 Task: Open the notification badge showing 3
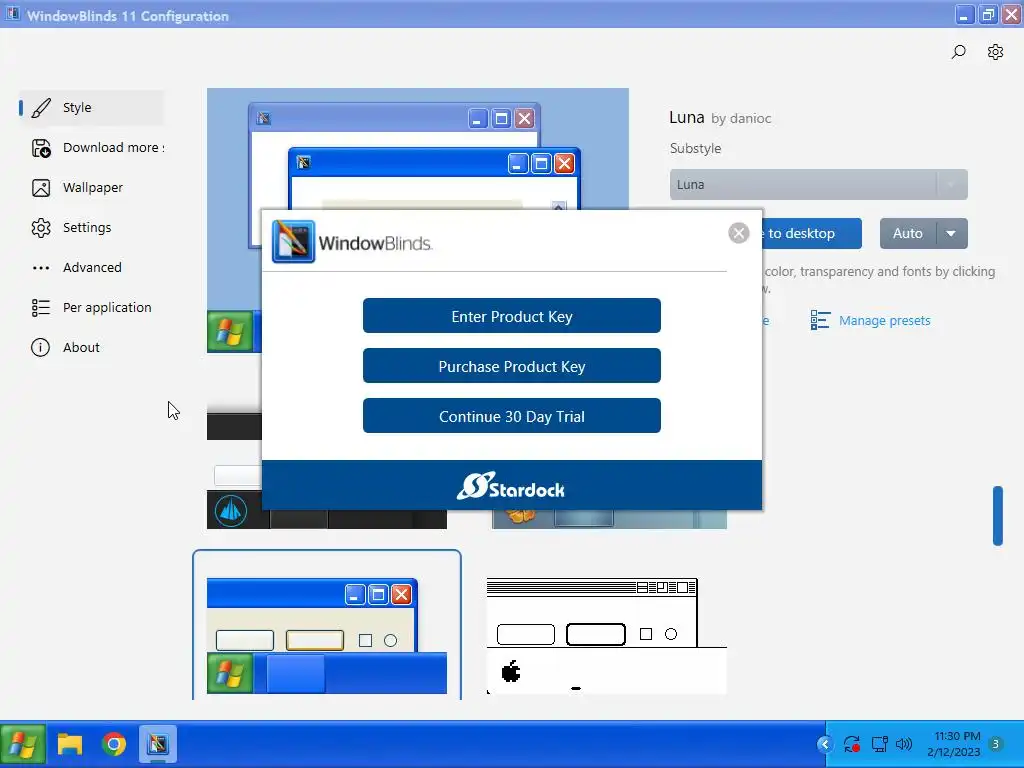pyautogui.click(x=995, y=744)
